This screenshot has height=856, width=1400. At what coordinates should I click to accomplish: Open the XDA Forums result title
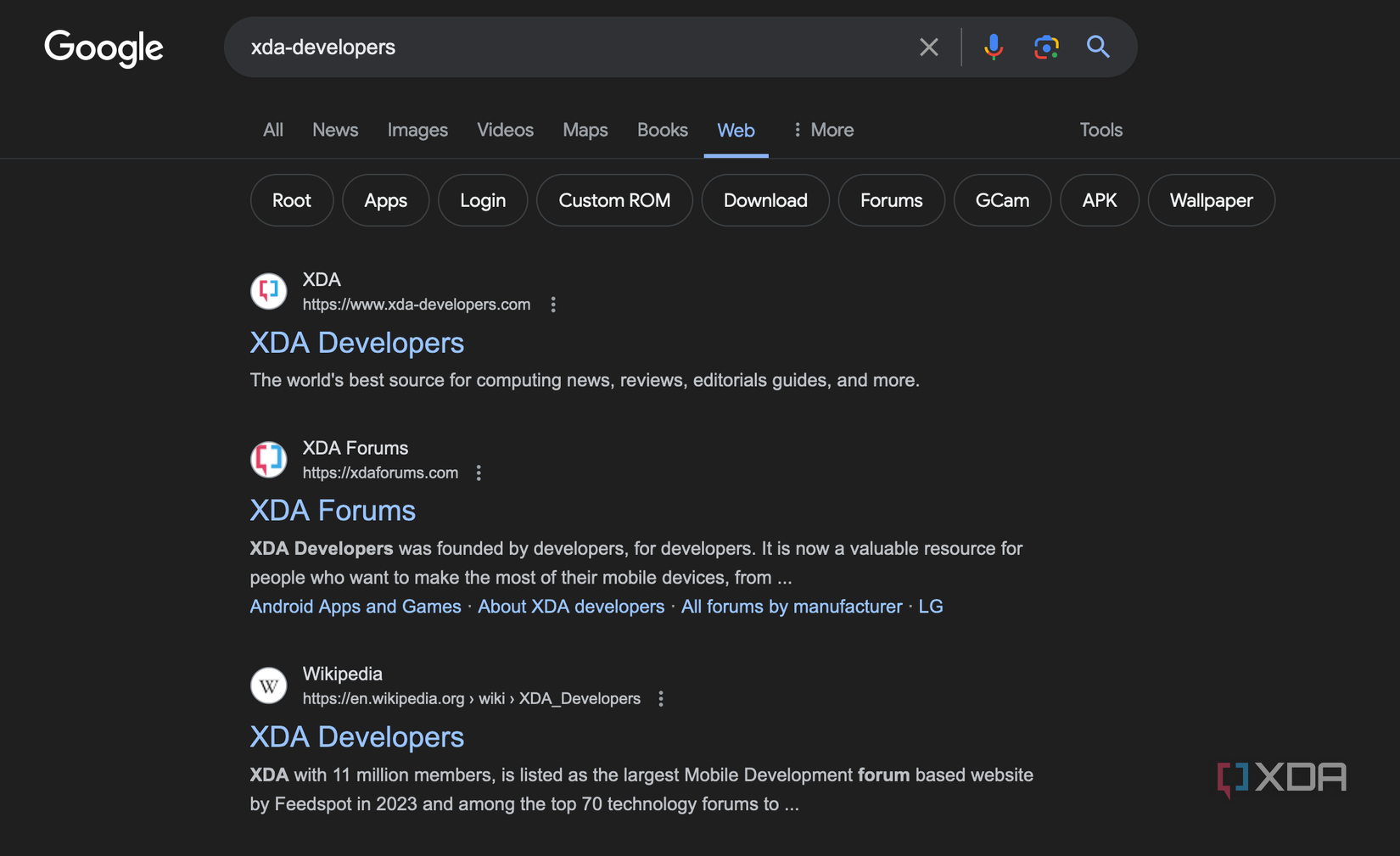tap(333, 511)
